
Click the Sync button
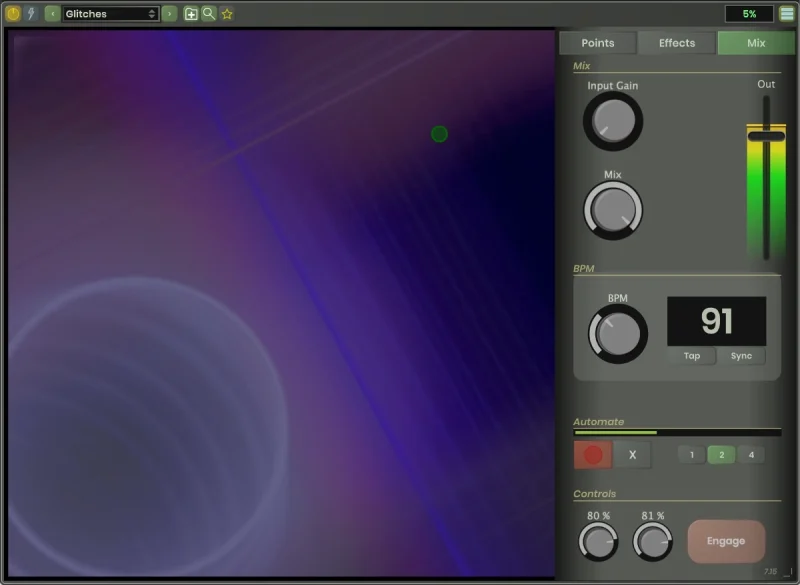741,356
